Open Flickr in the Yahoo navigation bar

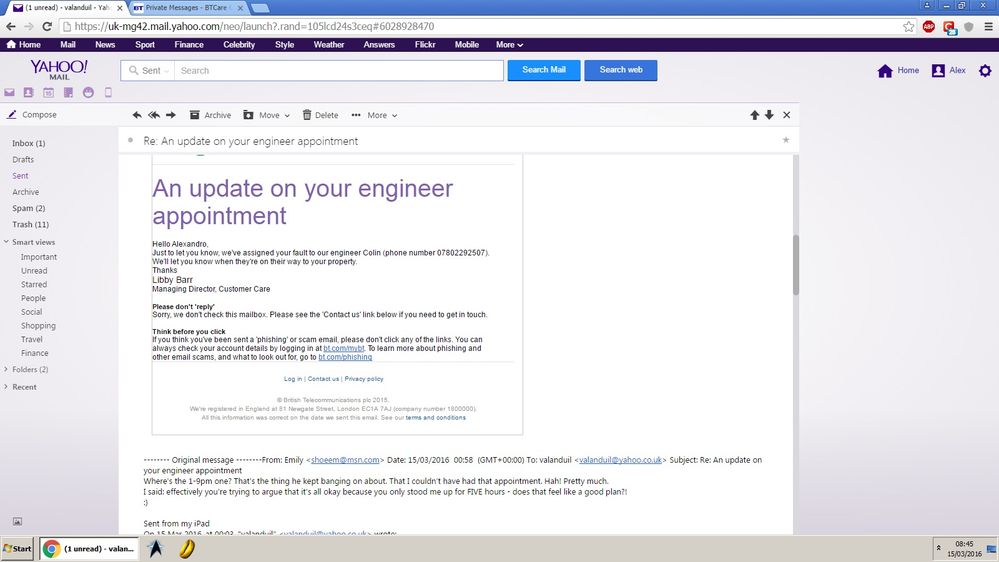pos(425,45)
